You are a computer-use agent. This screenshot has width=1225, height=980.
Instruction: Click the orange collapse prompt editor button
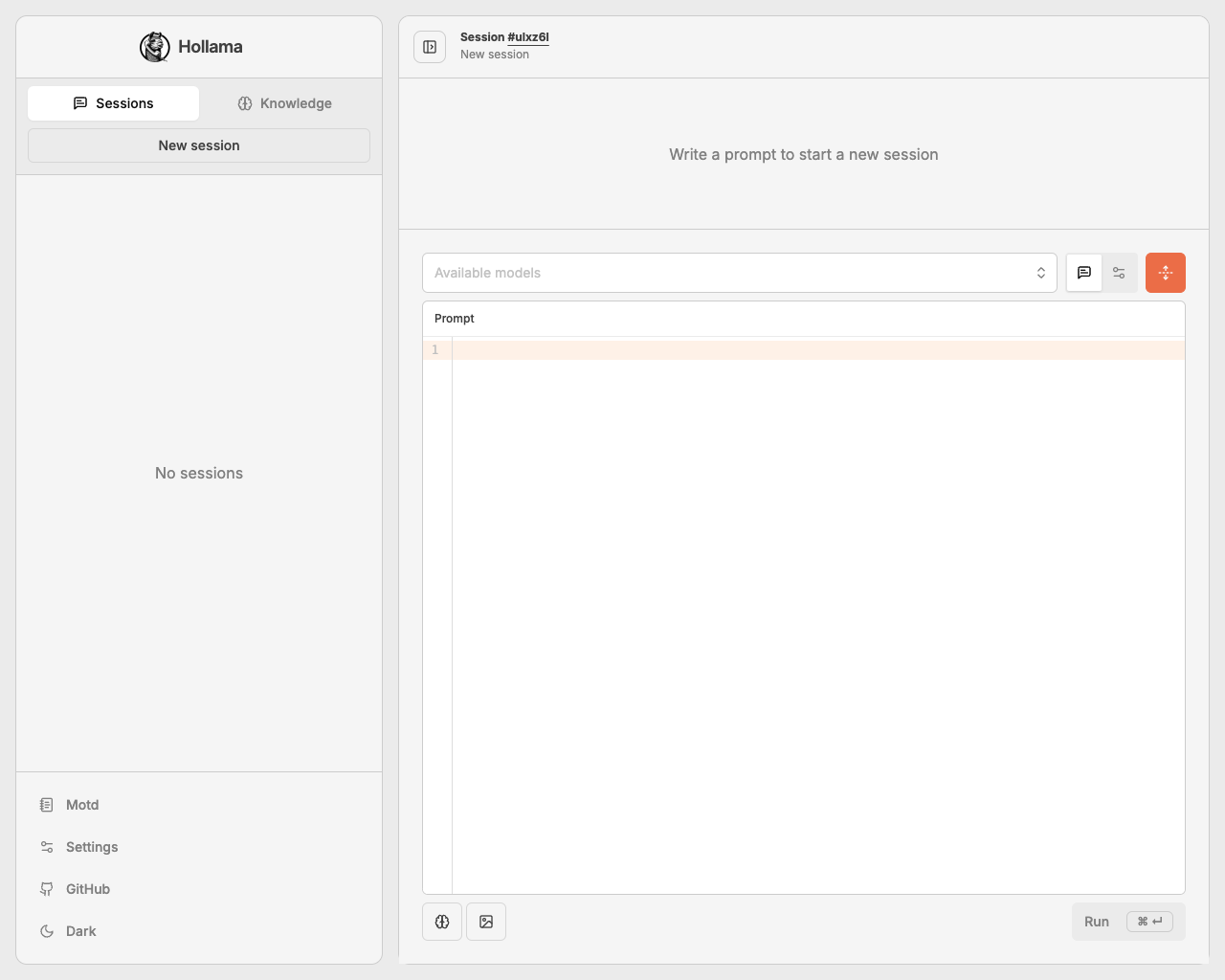click(x=1165, y=273)
